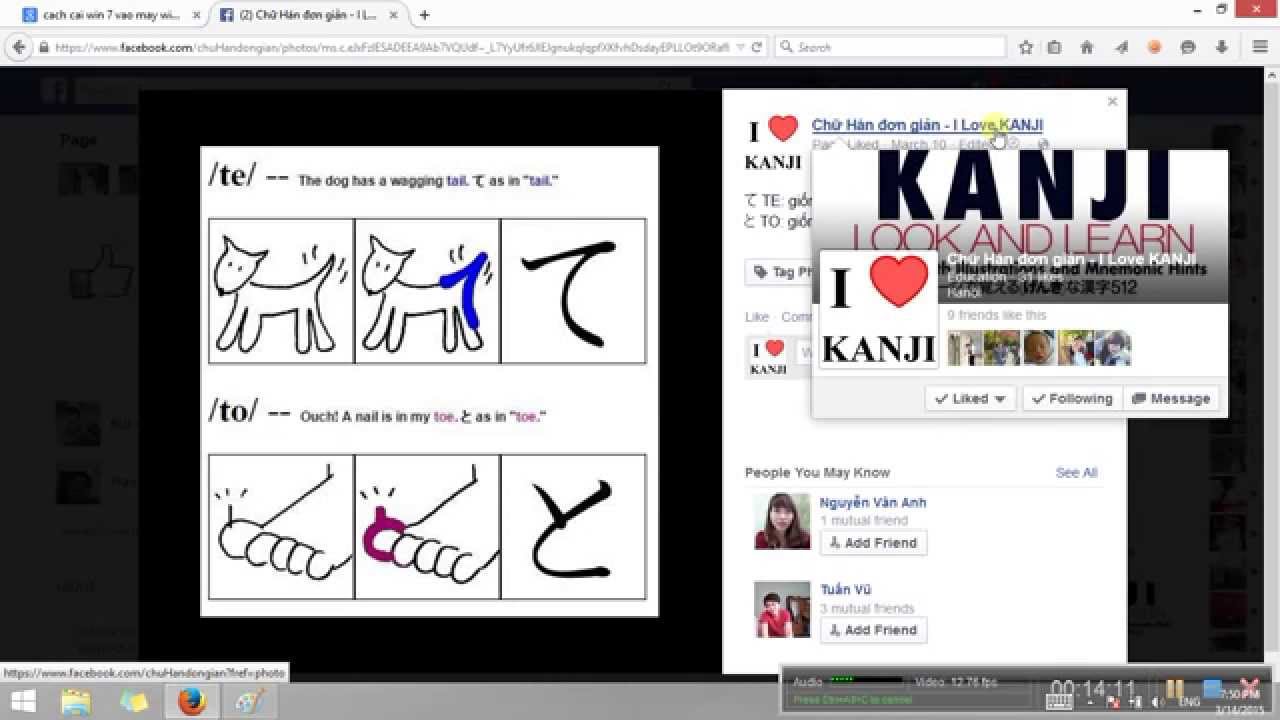The height and width of the screenshot is (720, 1280).
Task: Click the Message button on the page popup
Action: coord(1171,398)
